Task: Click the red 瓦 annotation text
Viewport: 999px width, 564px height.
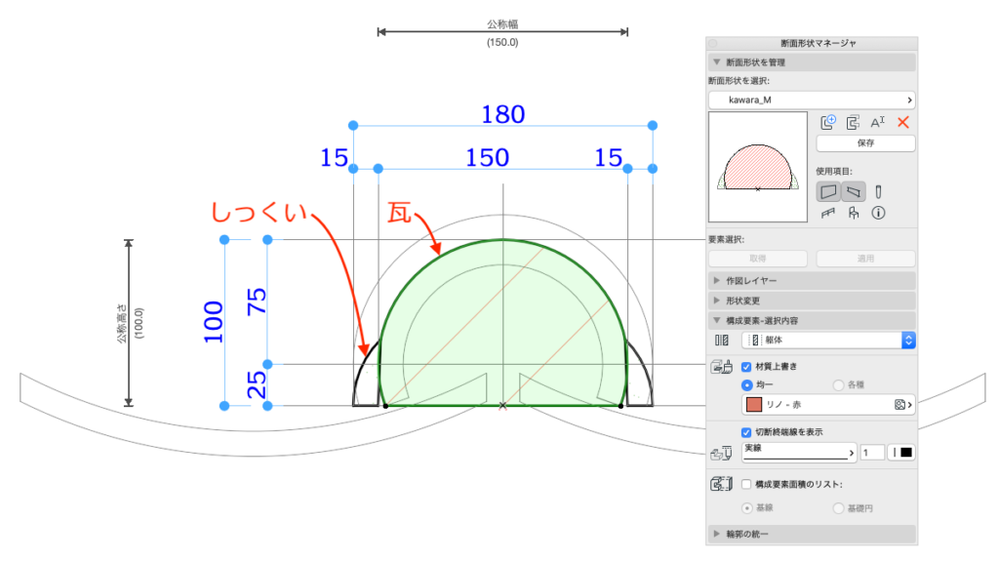Action: tap(399, 213)
